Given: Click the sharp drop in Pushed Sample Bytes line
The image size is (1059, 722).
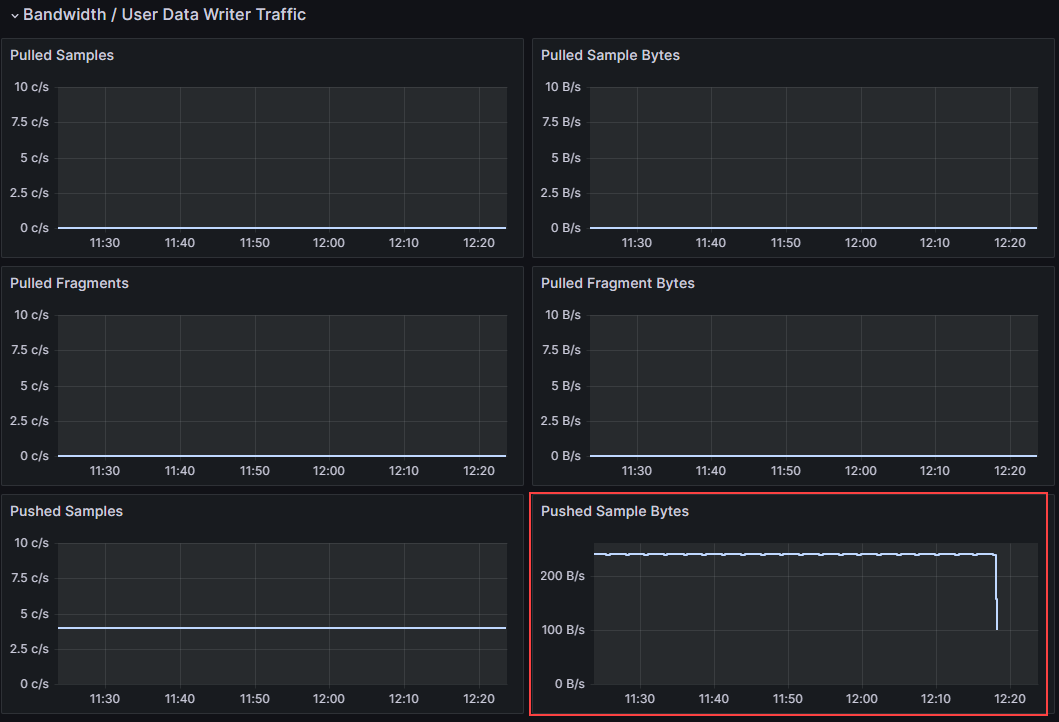Looking at the screenshot, I should pos(996,590).
